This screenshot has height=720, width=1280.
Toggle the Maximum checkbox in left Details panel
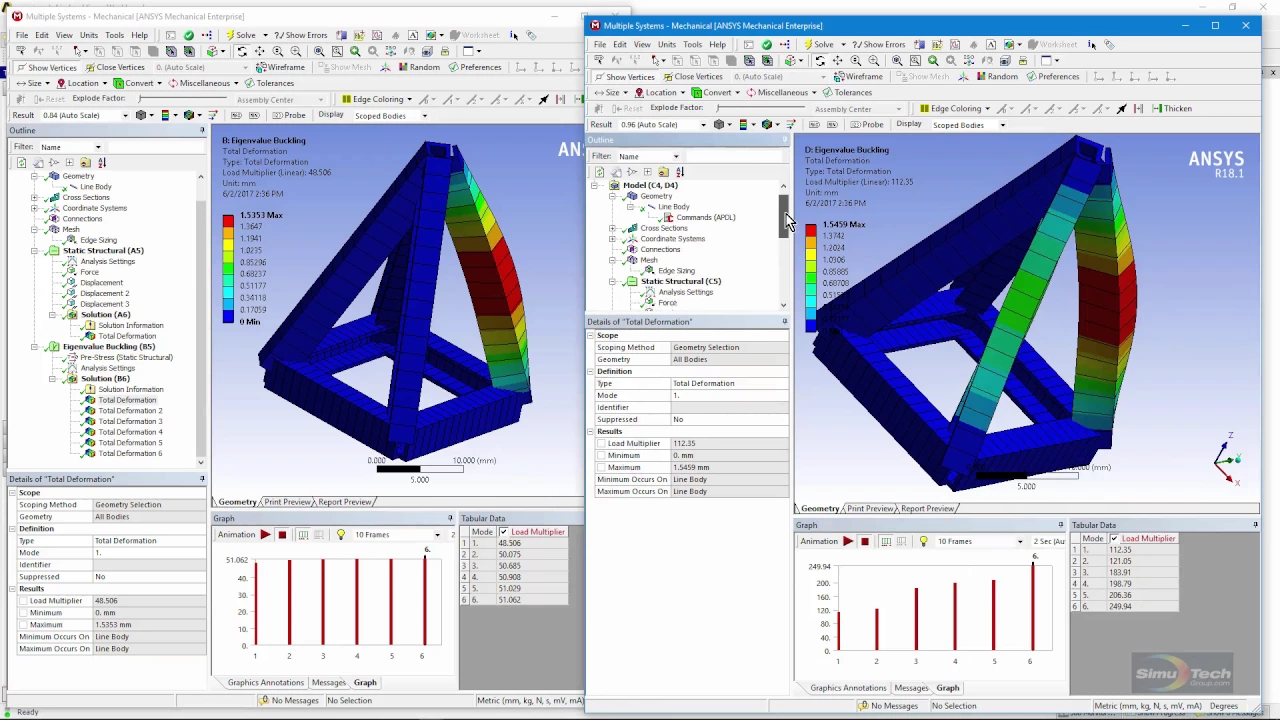[x=23, y=625]
